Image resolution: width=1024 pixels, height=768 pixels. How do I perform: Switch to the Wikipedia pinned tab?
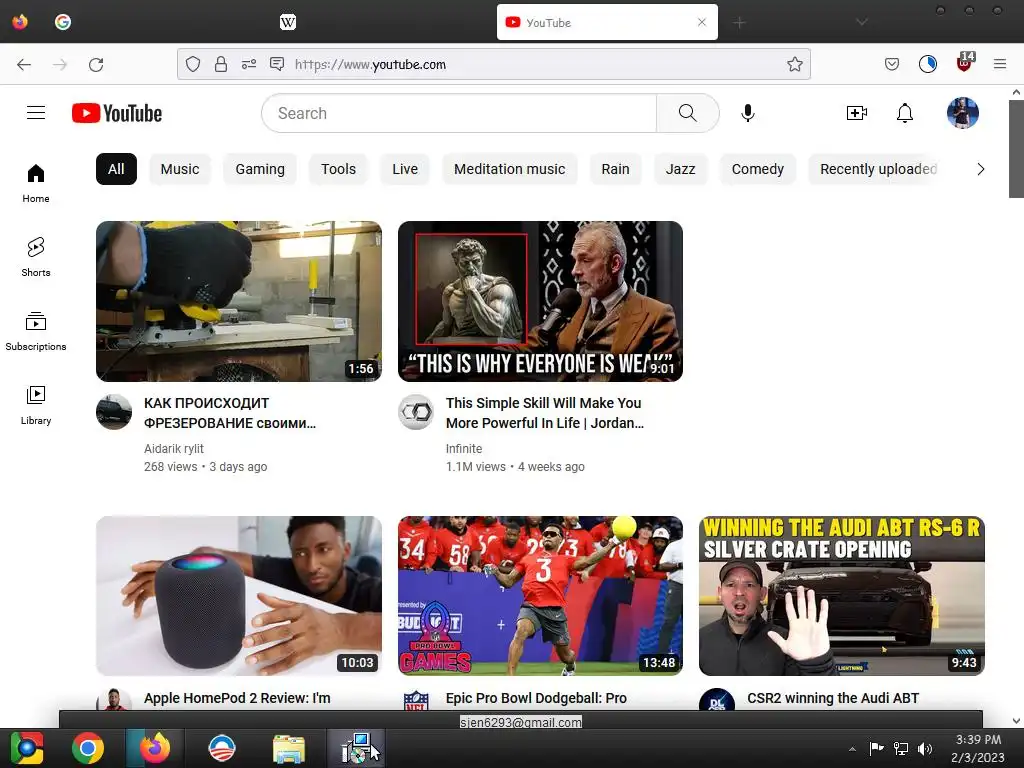287,22
